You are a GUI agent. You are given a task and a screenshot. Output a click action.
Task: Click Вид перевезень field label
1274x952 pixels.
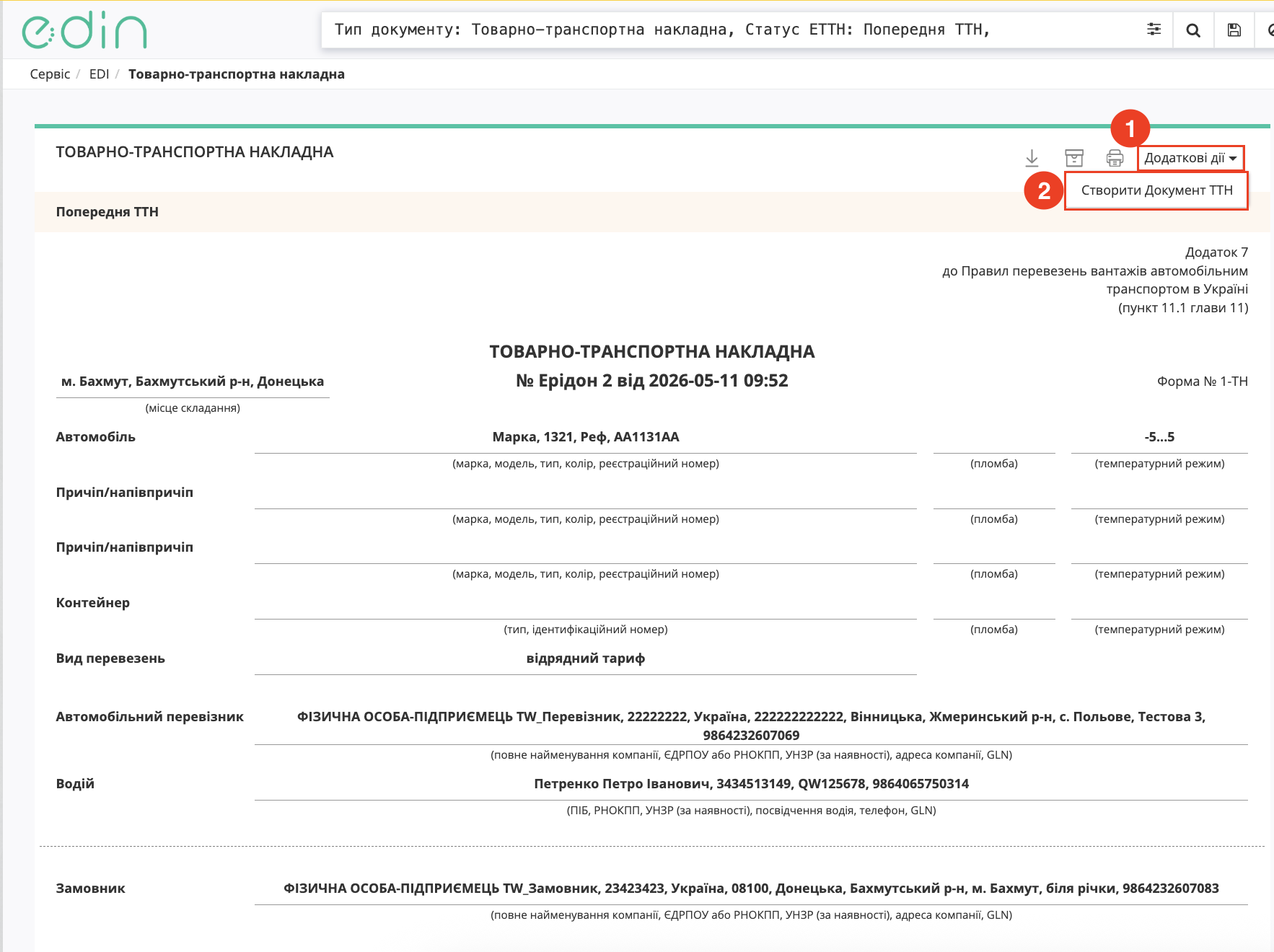110,658
